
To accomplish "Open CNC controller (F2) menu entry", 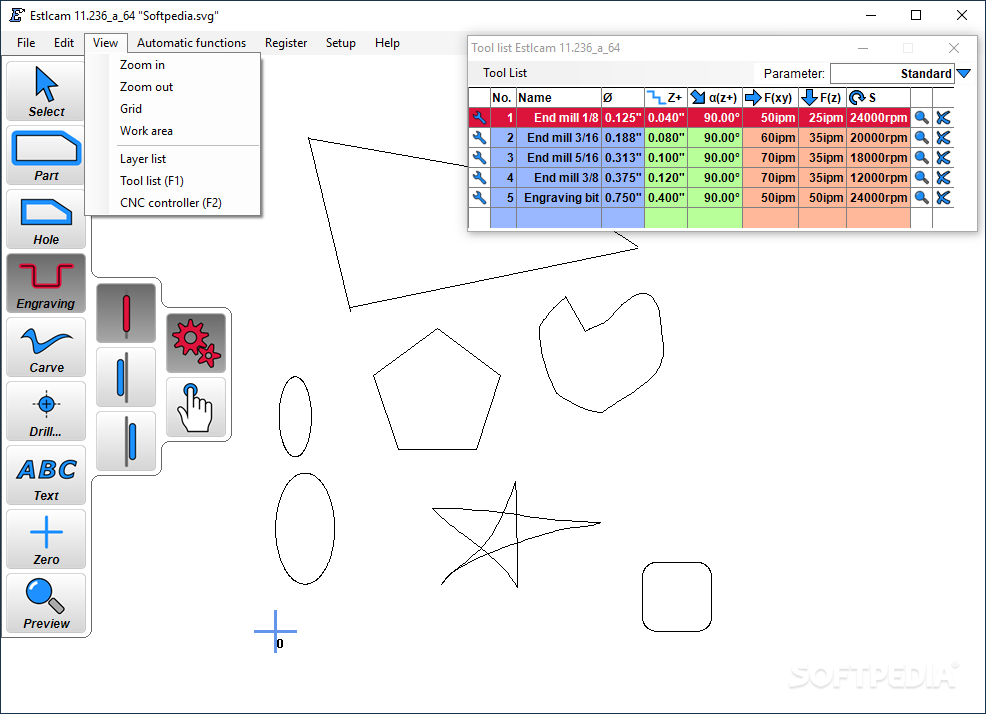I will point(172,203).
